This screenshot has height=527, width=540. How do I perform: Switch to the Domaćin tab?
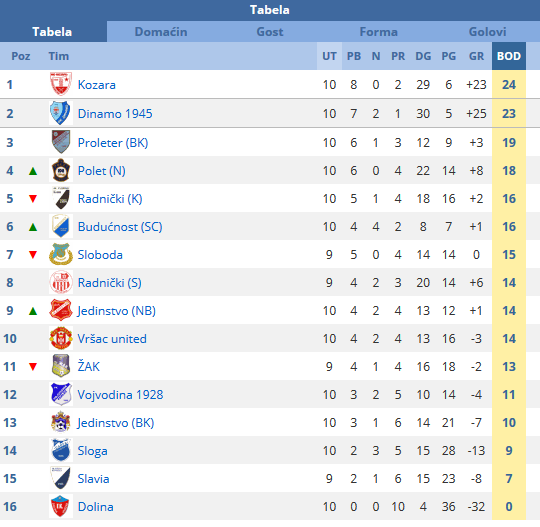tap(161, 32)
